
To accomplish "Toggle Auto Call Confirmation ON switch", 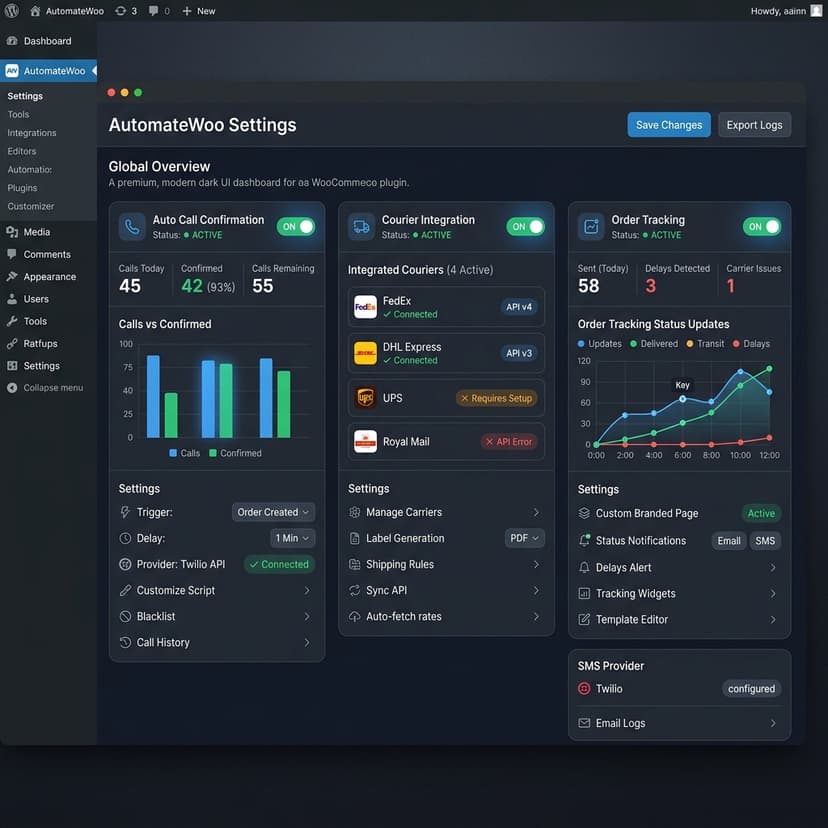I will (x=296, y=227).
